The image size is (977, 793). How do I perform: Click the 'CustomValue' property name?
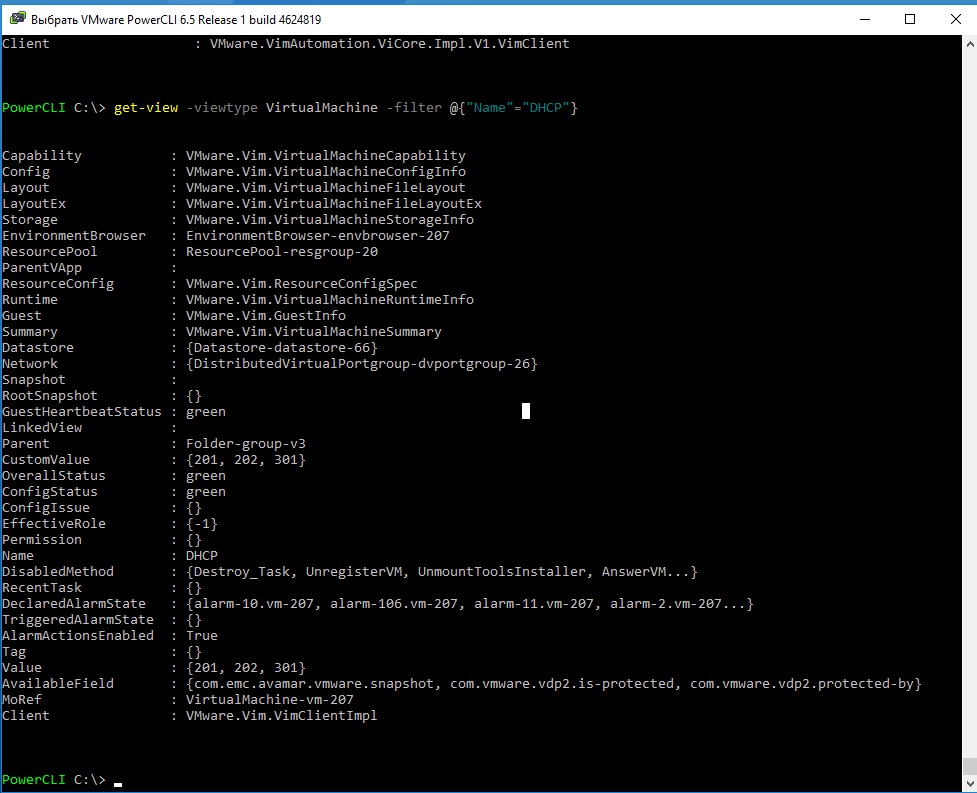click(45, 460)
